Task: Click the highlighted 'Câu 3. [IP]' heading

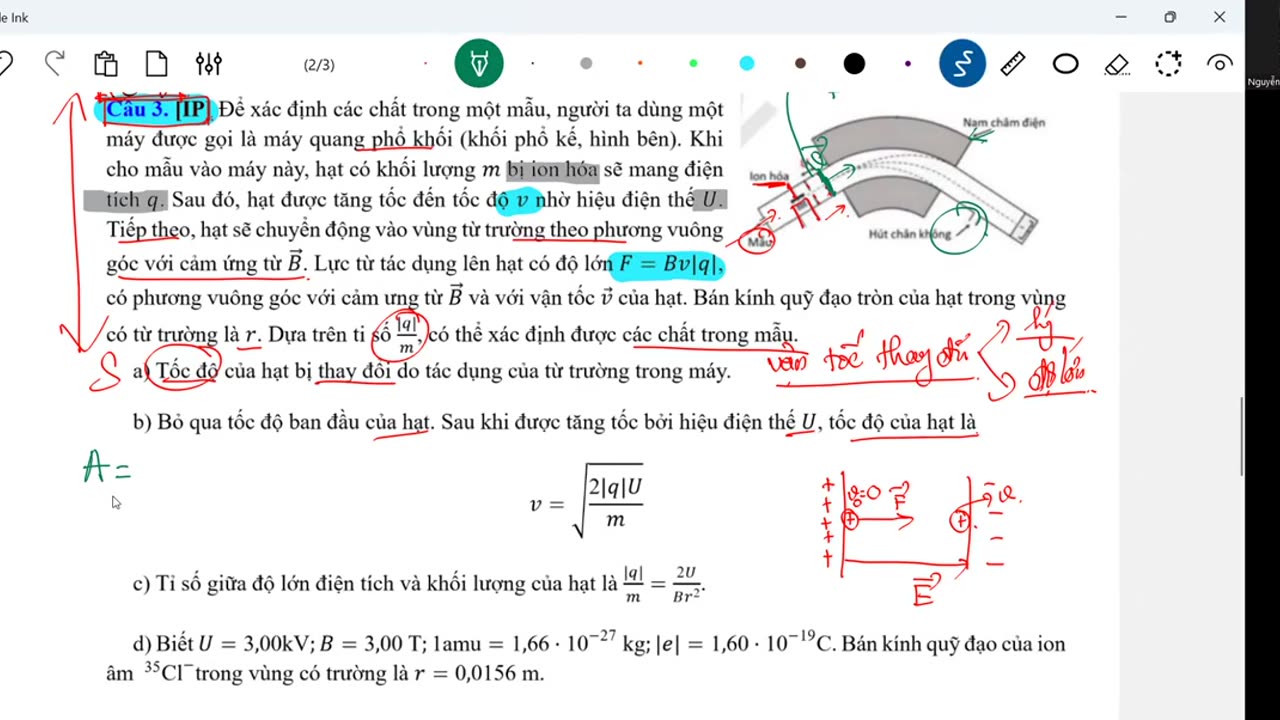Action: pyautogui.click(x=156, y=109)
